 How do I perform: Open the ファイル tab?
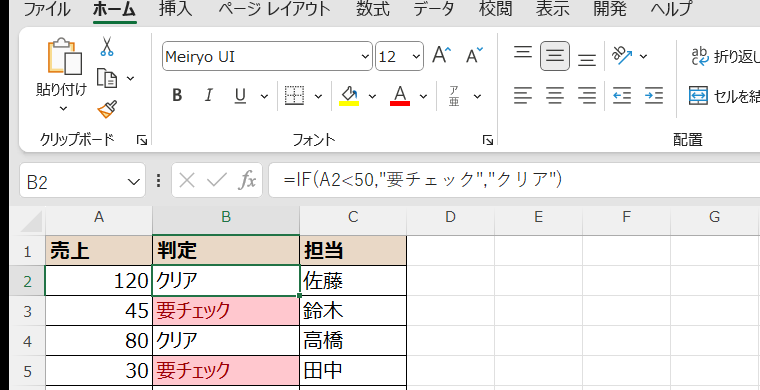(47, 9)
